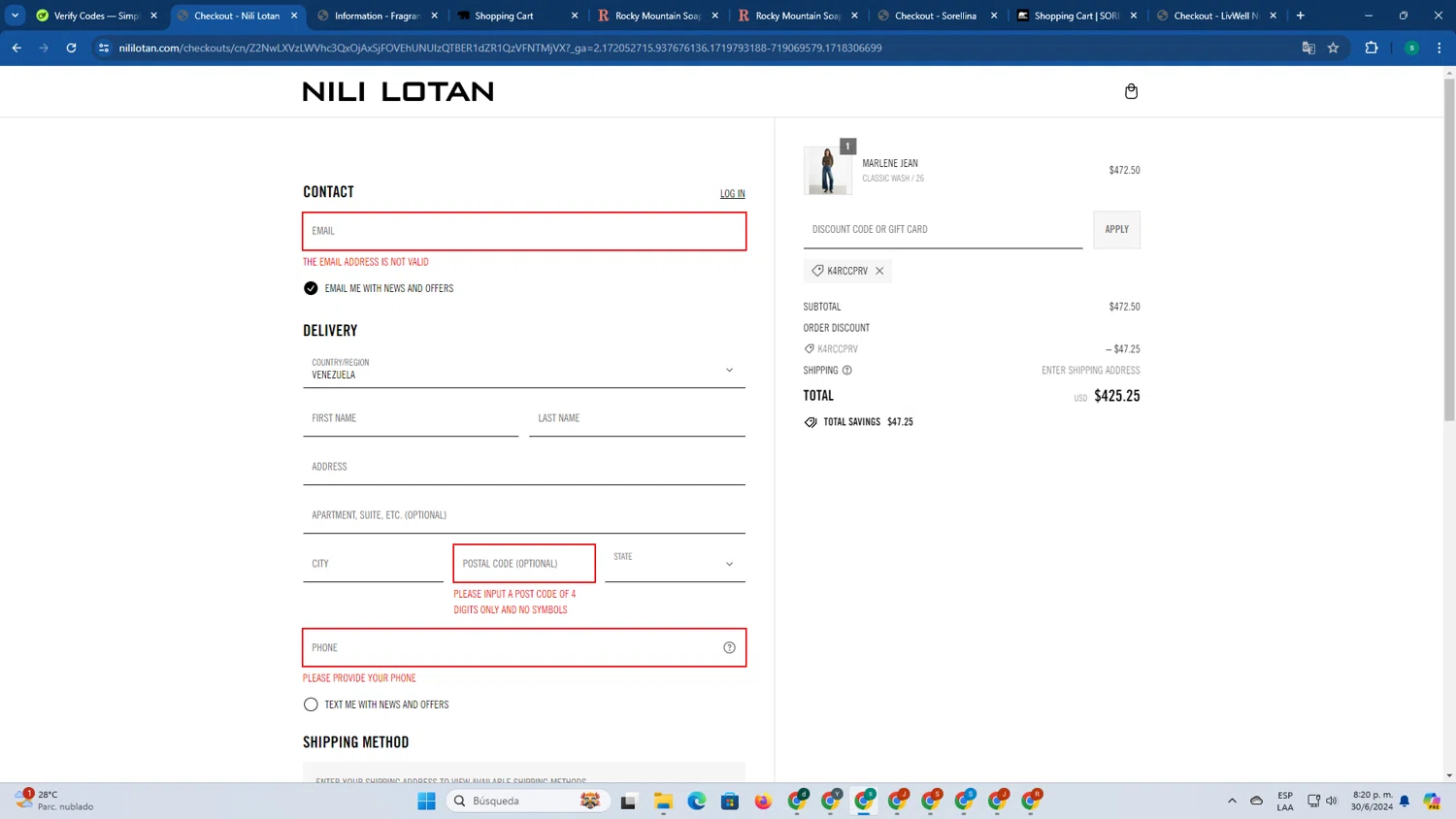Launch Microsoft Edge from the taskbar
Image resolution: width=1456 pixels, height=819 pixels.
click(697, 801)
